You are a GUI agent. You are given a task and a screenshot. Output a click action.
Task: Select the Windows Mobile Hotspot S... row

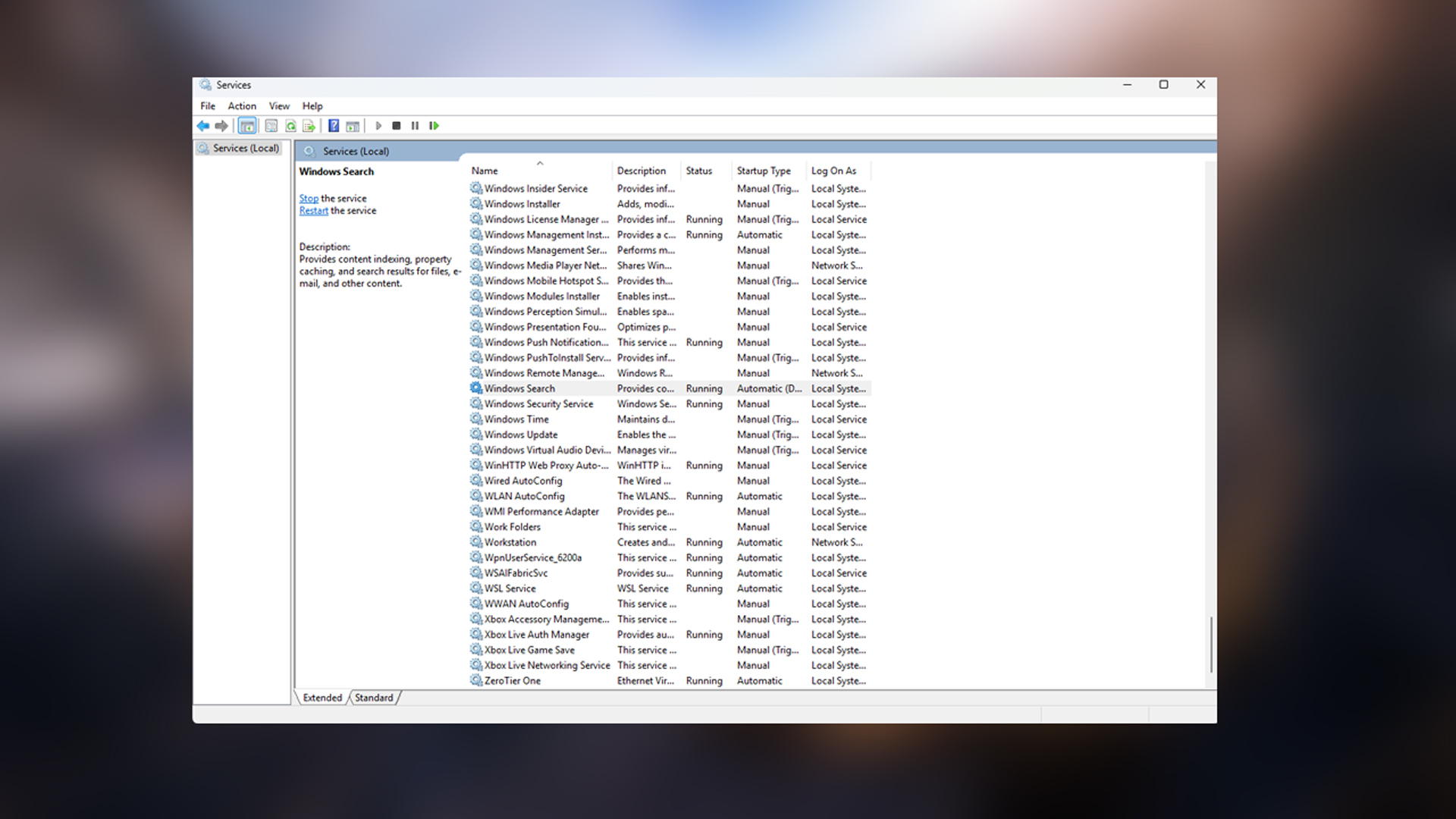(670, 281)
